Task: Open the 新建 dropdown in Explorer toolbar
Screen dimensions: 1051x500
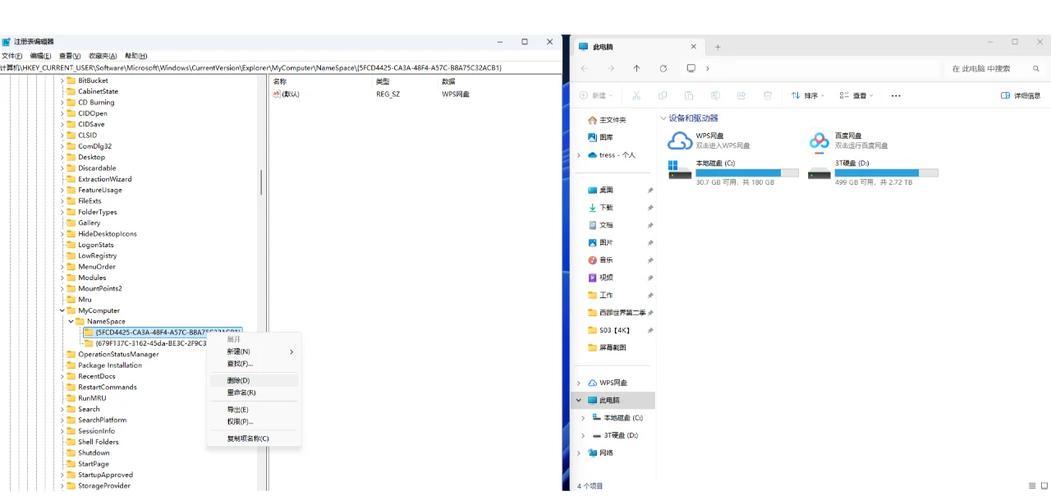Action: coord(596,96)
